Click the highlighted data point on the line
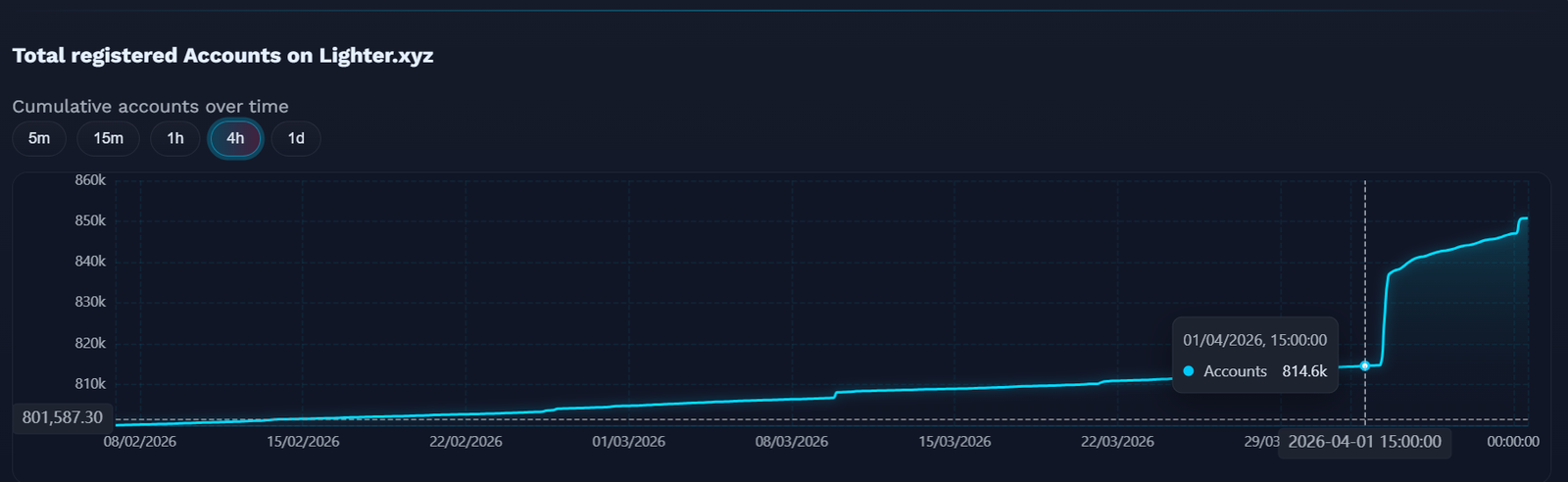 (1364, 365)
